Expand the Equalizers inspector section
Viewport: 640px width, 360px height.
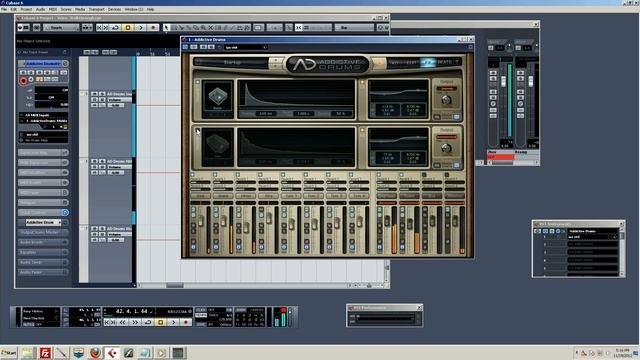pos(43,252)
